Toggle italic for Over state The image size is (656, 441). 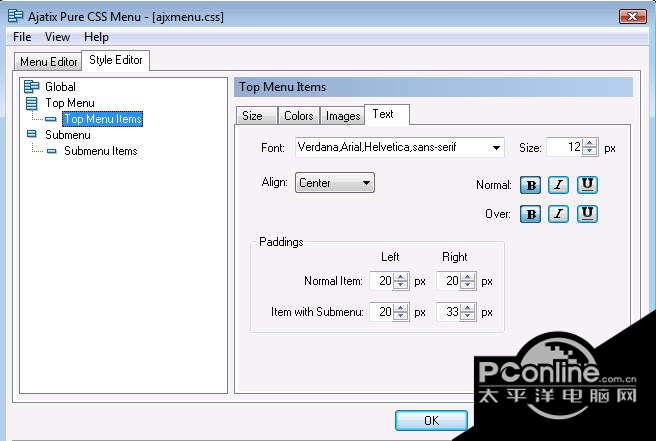pyautogui.click(x=559, y=214)
